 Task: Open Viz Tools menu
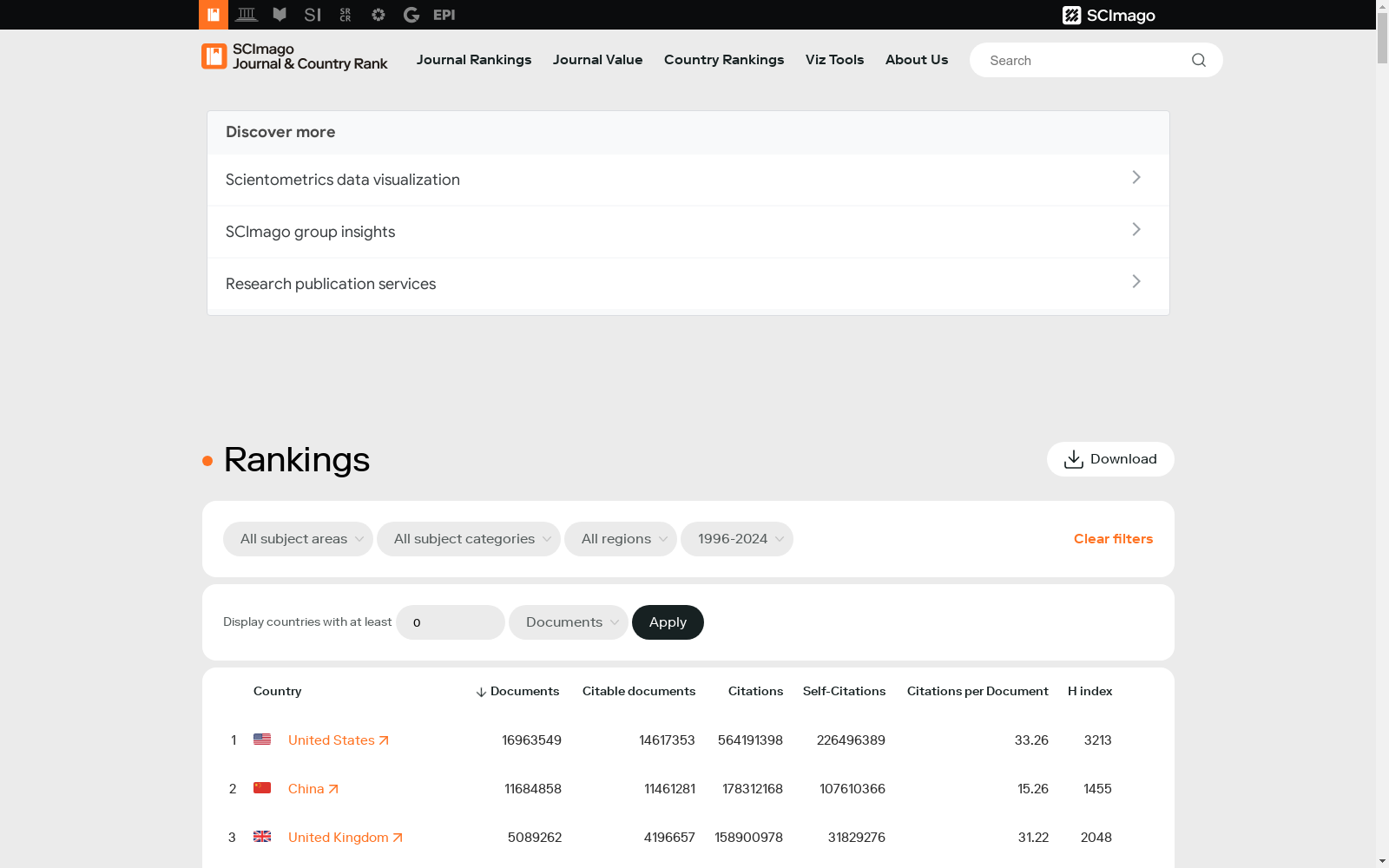pos(835,60)
